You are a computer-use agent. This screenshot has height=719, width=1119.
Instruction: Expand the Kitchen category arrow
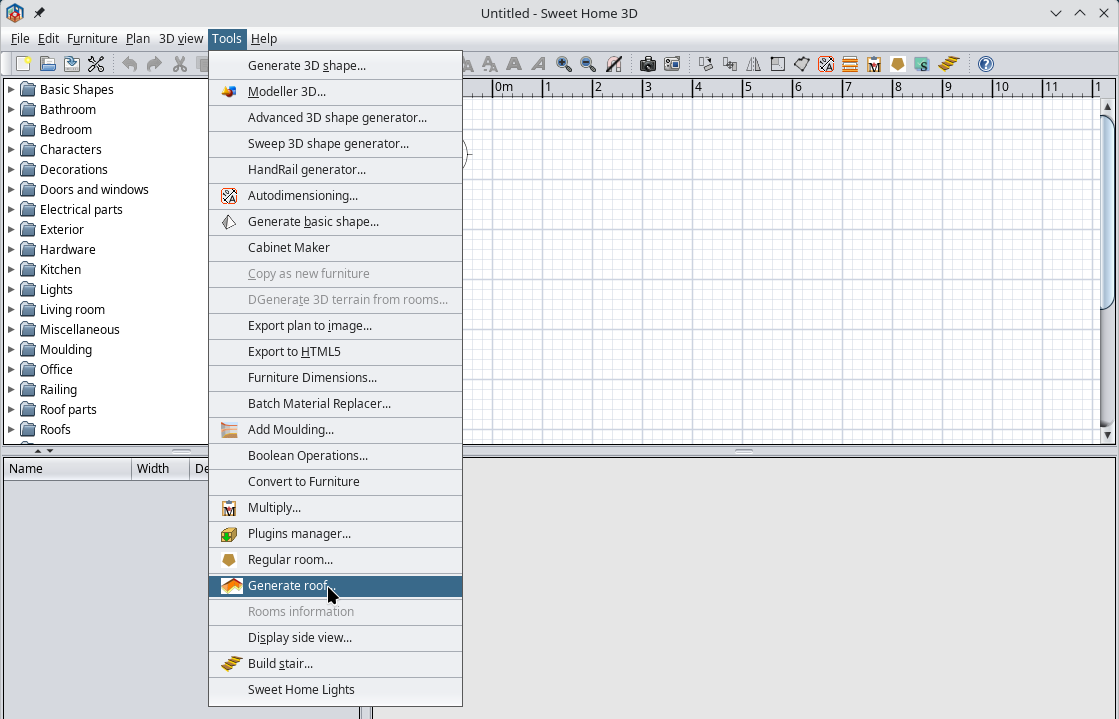11,269
